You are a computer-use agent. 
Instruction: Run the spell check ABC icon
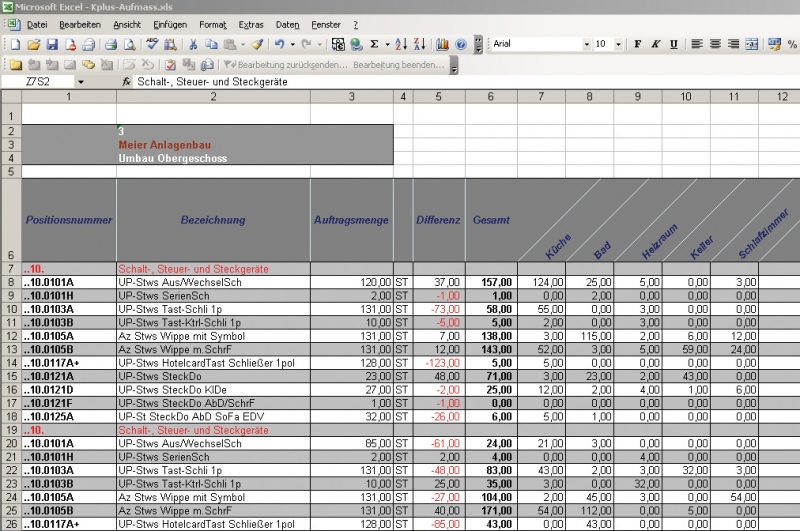(152, 45)
